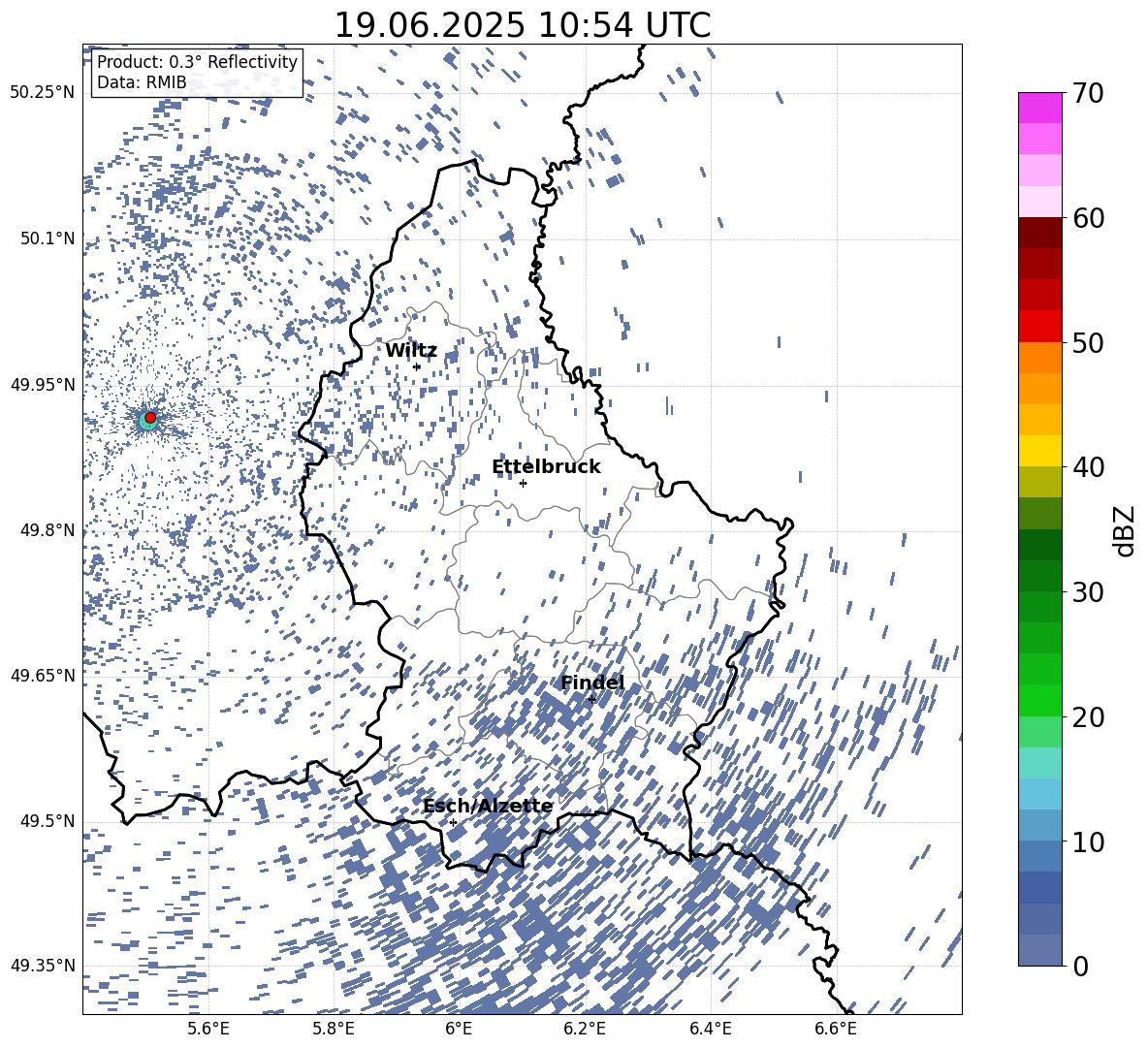Click the Wiltz location cross marker
This screenshot has width=1148, height=1048.
pos(417,367)
